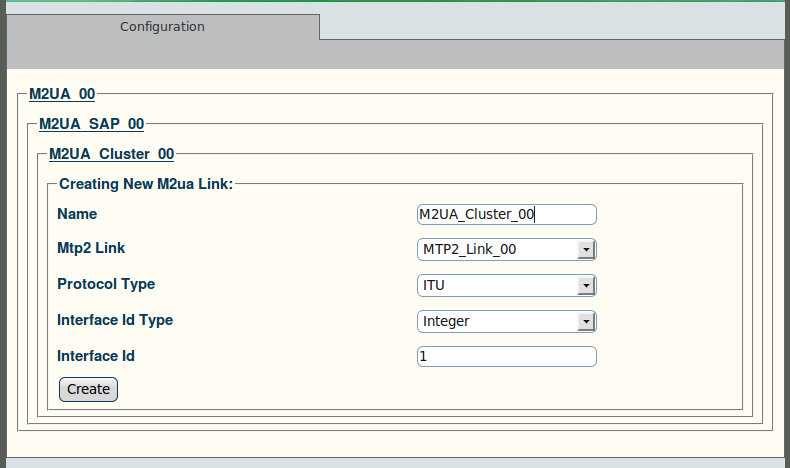The height and width of the screenshot is (468, 790).
Task: Click the Create button
Action: coord(88,389)
